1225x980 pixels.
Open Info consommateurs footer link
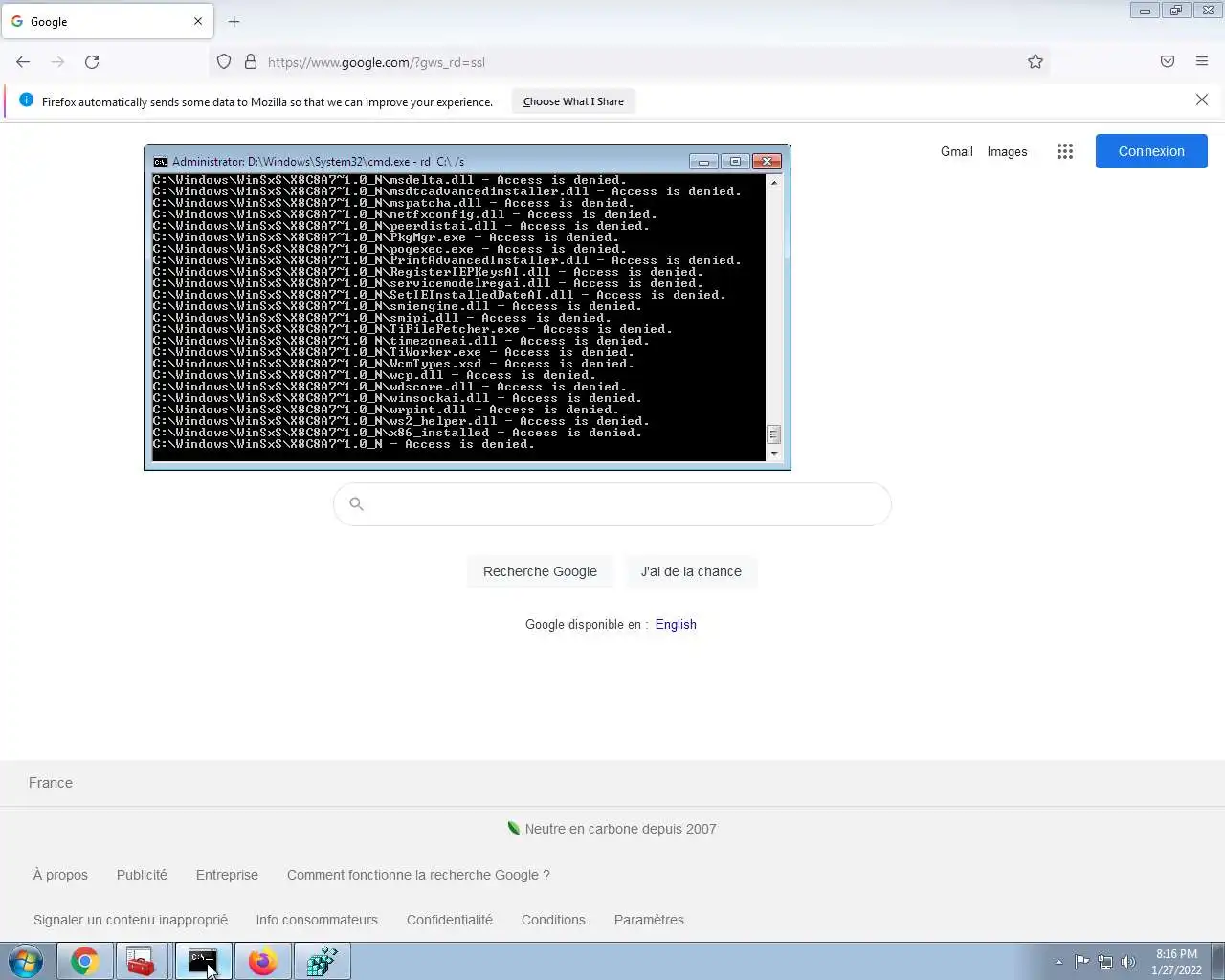[317, 920]
